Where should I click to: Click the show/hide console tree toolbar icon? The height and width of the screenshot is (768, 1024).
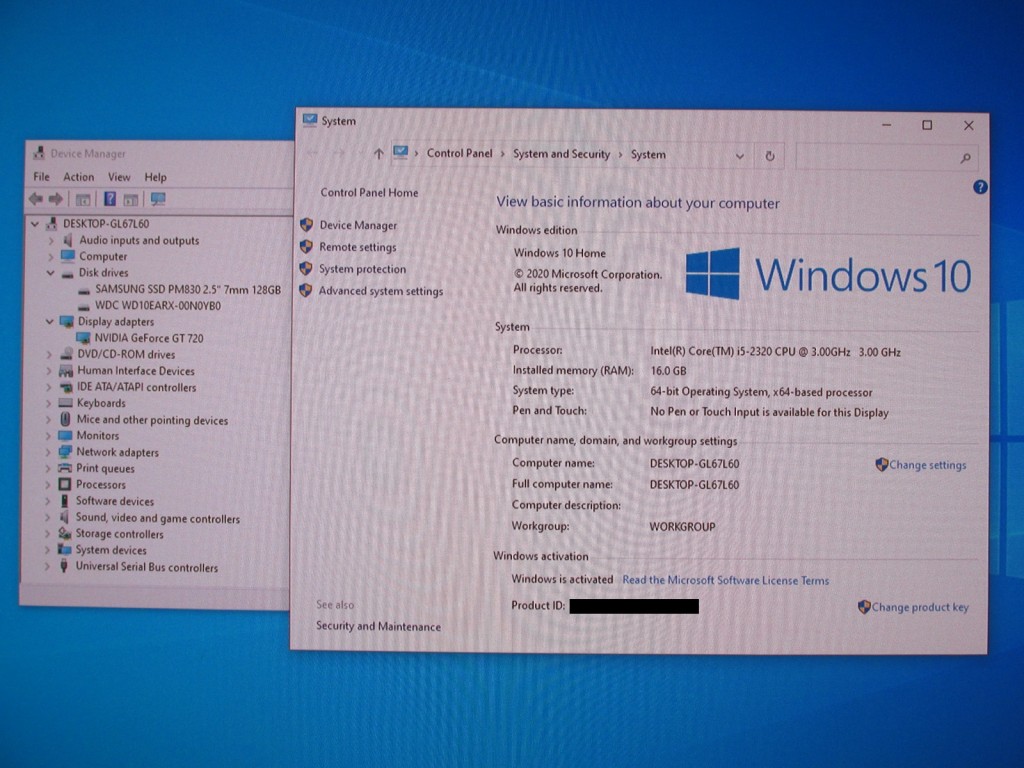pos(83,199)
